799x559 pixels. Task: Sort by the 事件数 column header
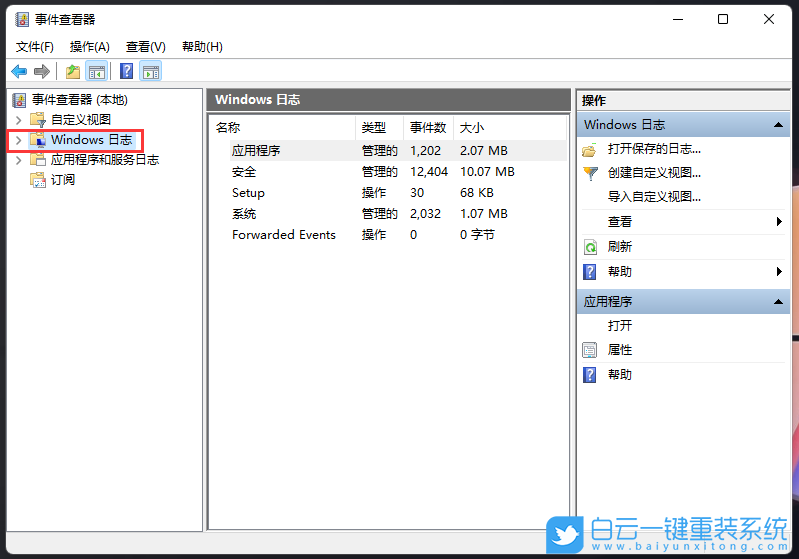(x=429, y=128)
